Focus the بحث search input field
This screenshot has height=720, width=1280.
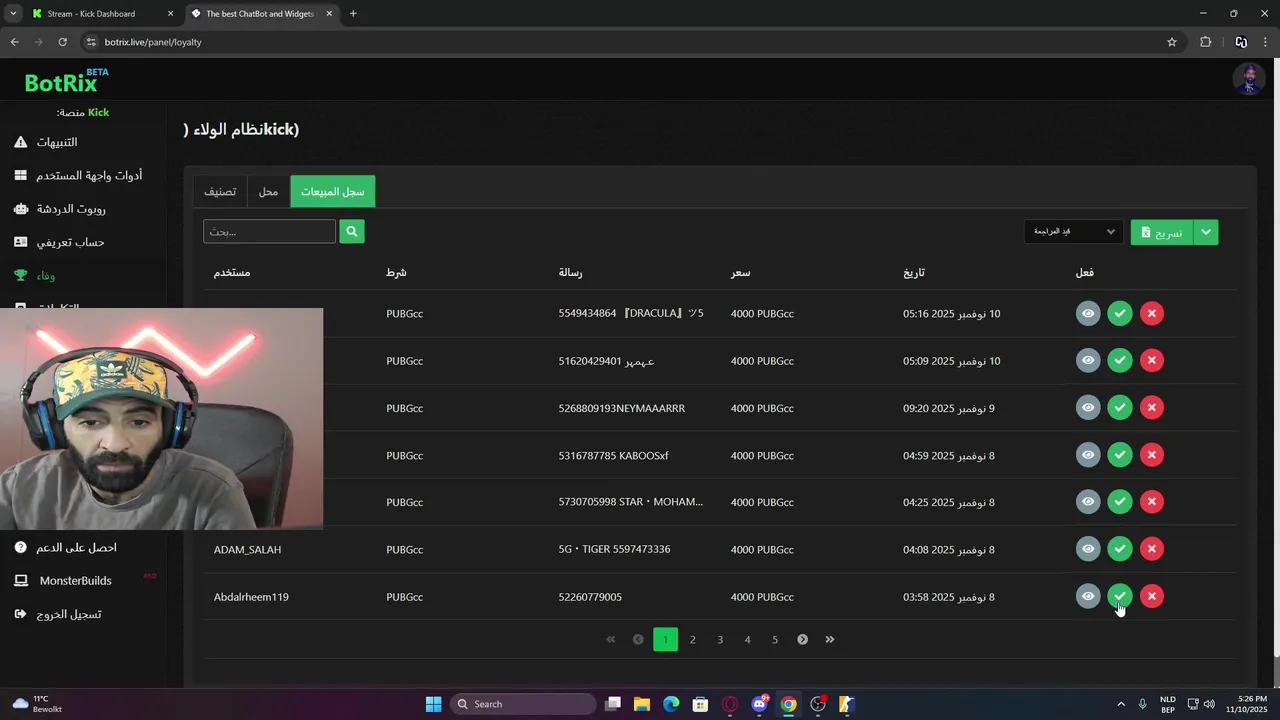click(x=269, y=231)
